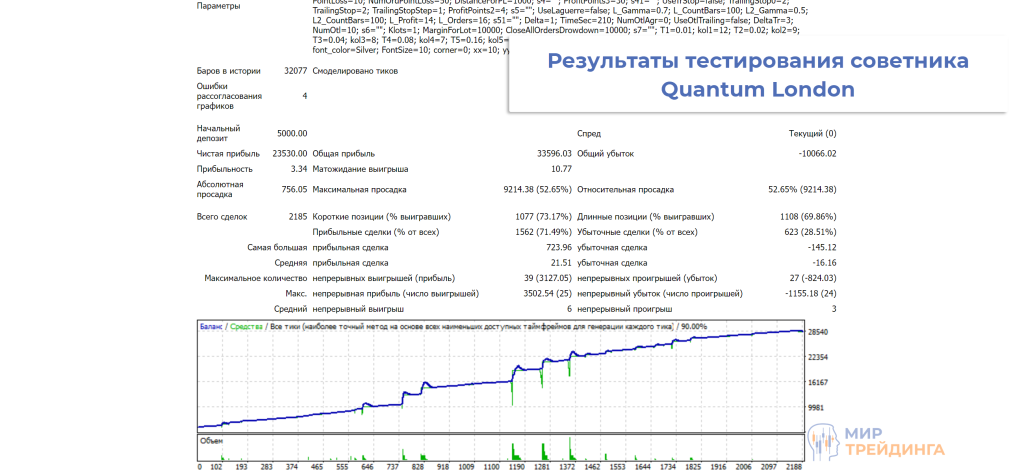The image size is (1024, 473).
Task: Select the Начальный депозит value 5000.00
Action: 292,133
